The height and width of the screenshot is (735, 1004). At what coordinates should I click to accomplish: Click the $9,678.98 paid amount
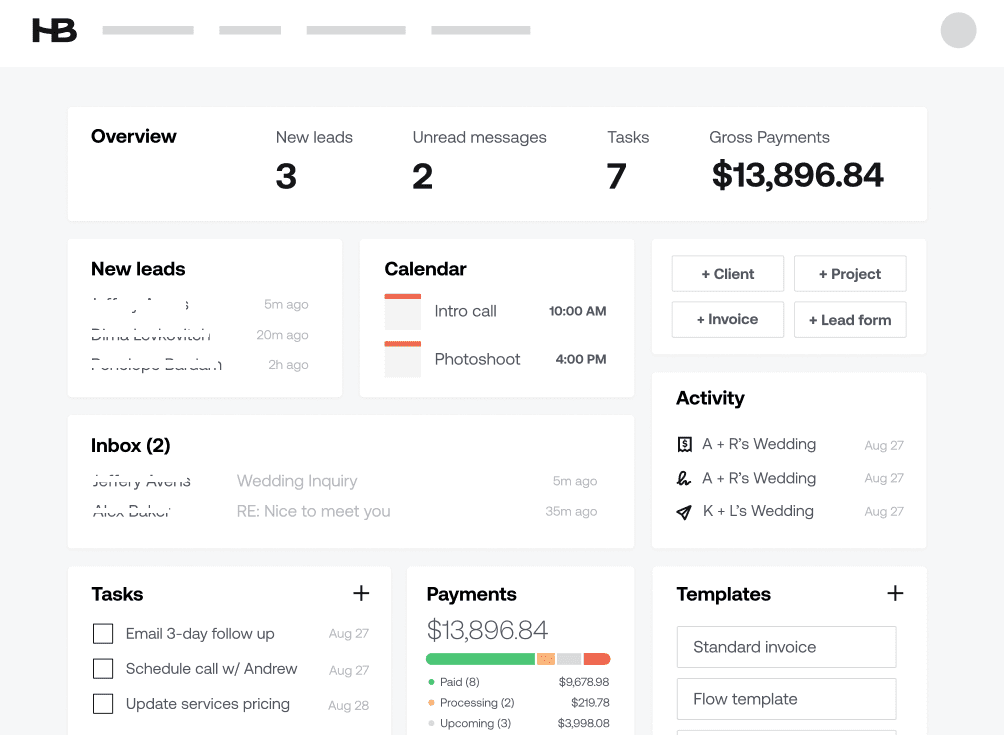[584, 682]
